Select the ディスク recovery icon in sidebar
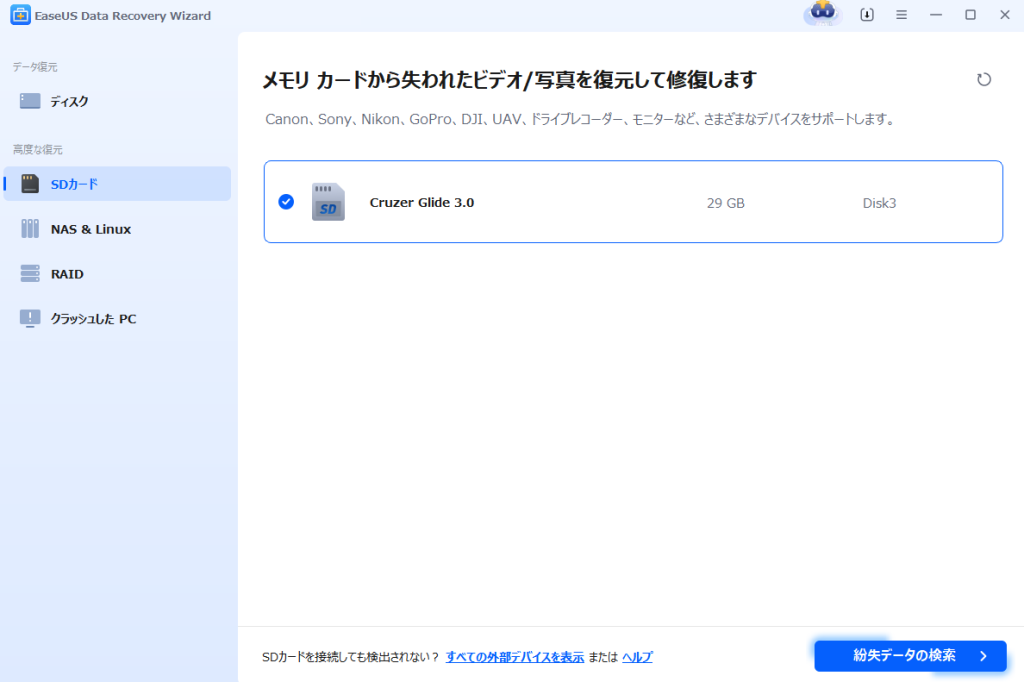This screenshot has width=1024, height=682. coord(30,100)
